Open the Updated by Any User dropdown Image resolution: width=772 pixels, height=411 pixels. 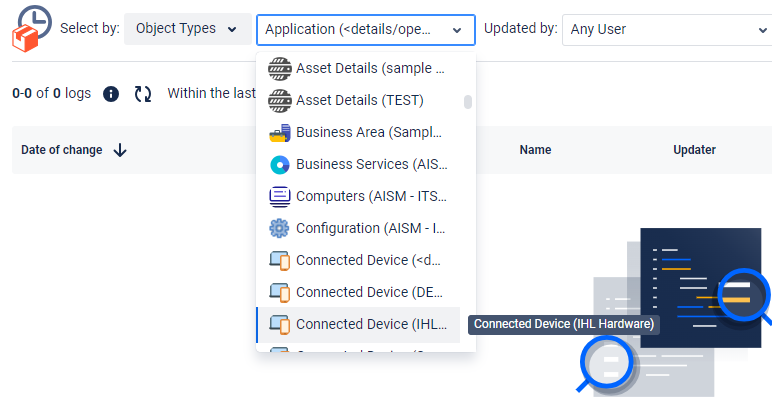point(666,30)
